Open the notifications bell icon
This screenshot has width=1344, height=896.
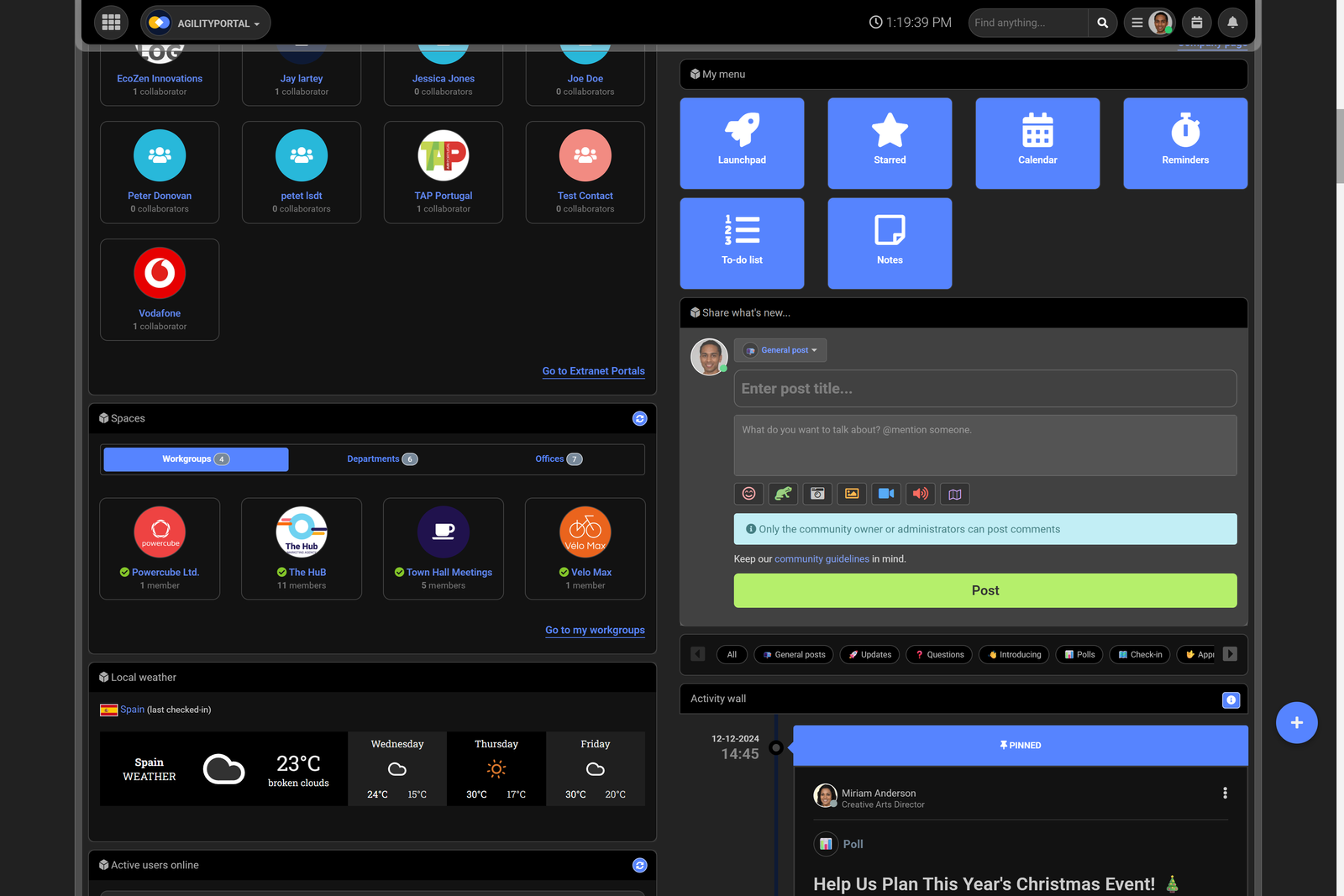point(1232,23)
